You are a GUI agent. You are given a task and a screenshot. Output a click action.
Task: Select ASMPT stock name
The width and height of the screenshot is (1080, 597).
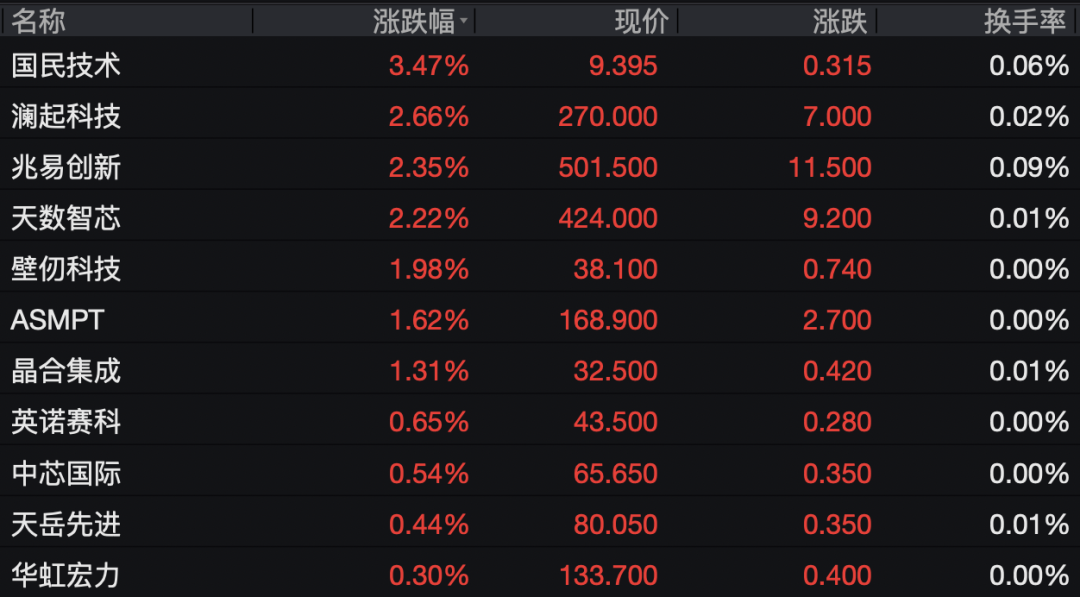tap(58, 320)
